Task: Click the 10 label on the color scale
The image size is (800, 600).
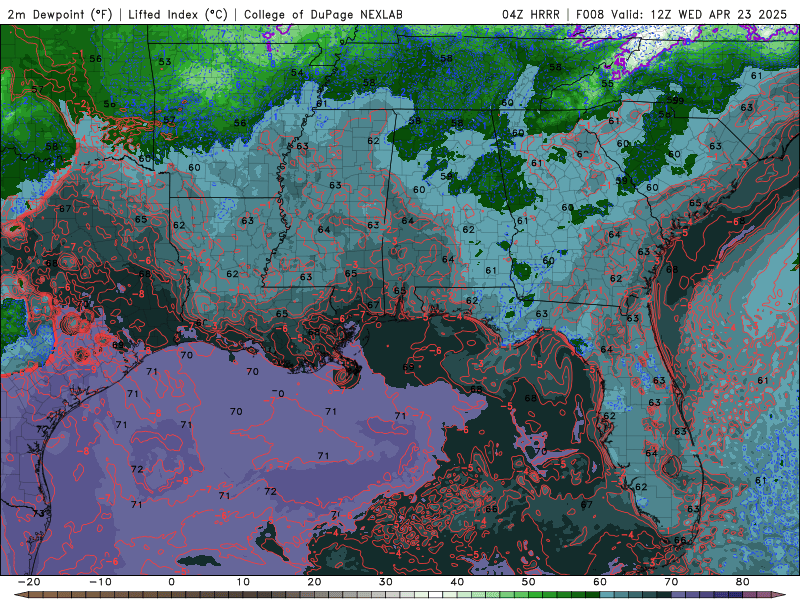Action: point(243,582)
